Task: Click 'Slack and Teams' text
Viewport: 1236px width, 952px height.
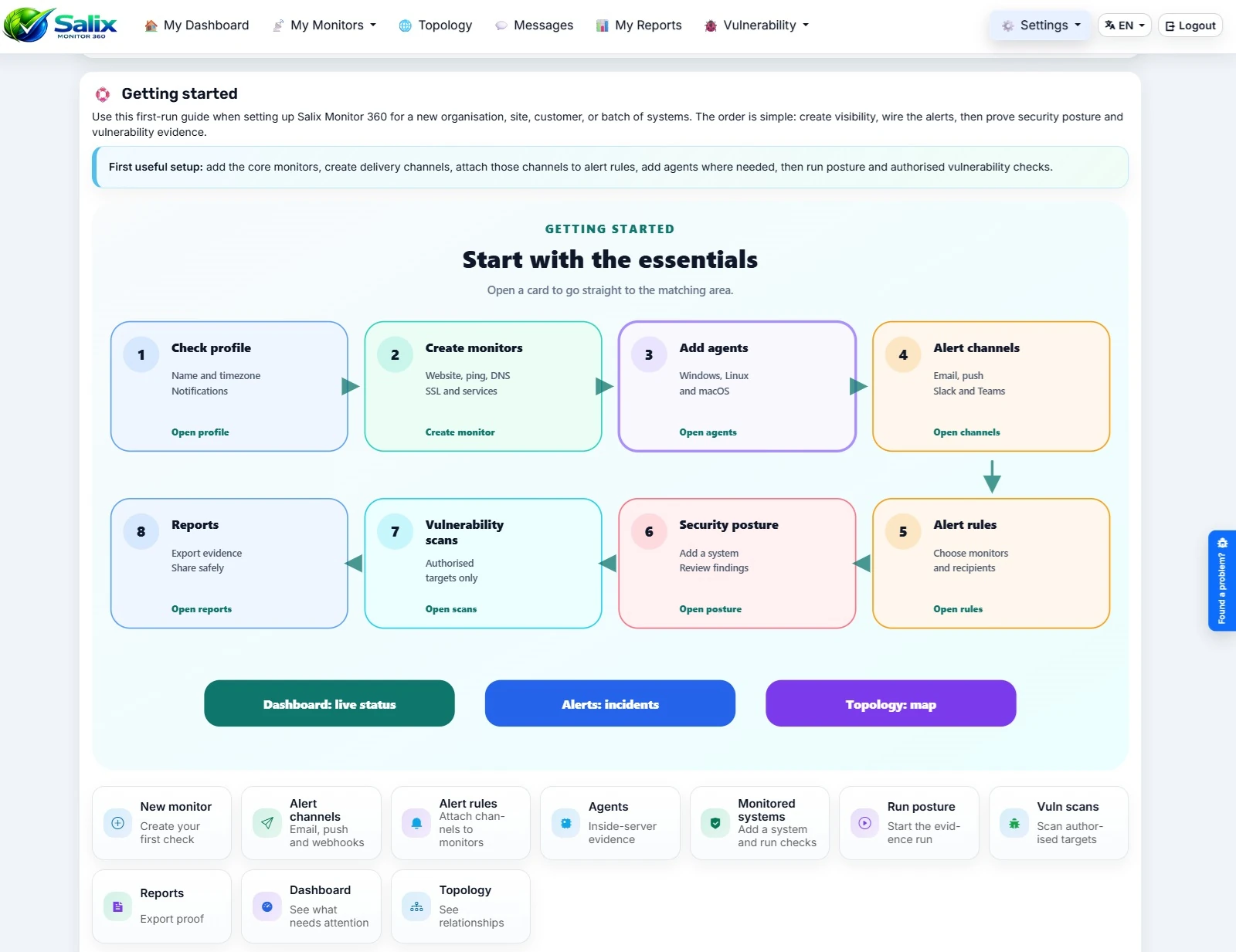Action: pos(969,391)
